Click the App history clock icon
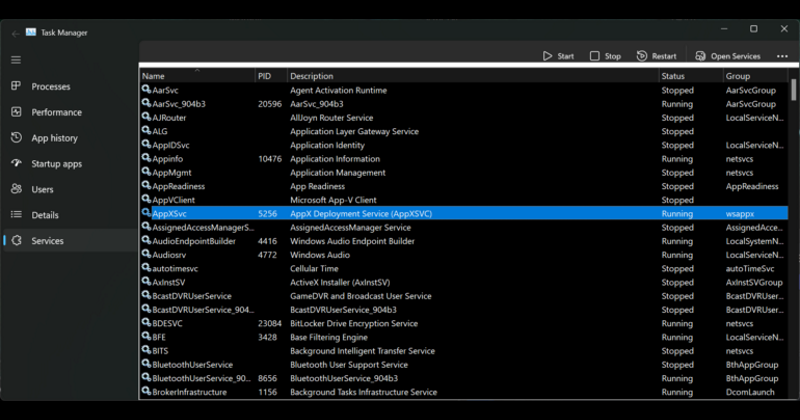Screen dimensions: 800x420 pos(16,138)
